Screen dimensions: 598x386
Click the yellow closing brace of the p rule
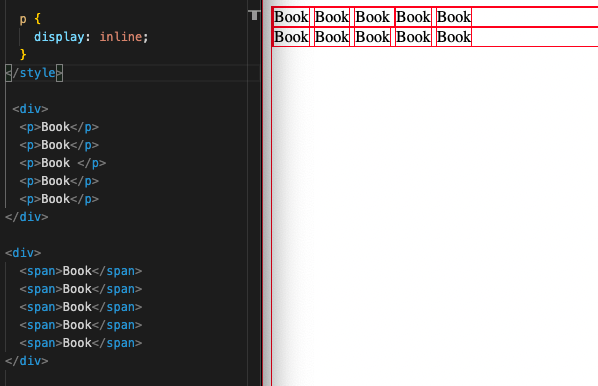(x=23, y=54)
